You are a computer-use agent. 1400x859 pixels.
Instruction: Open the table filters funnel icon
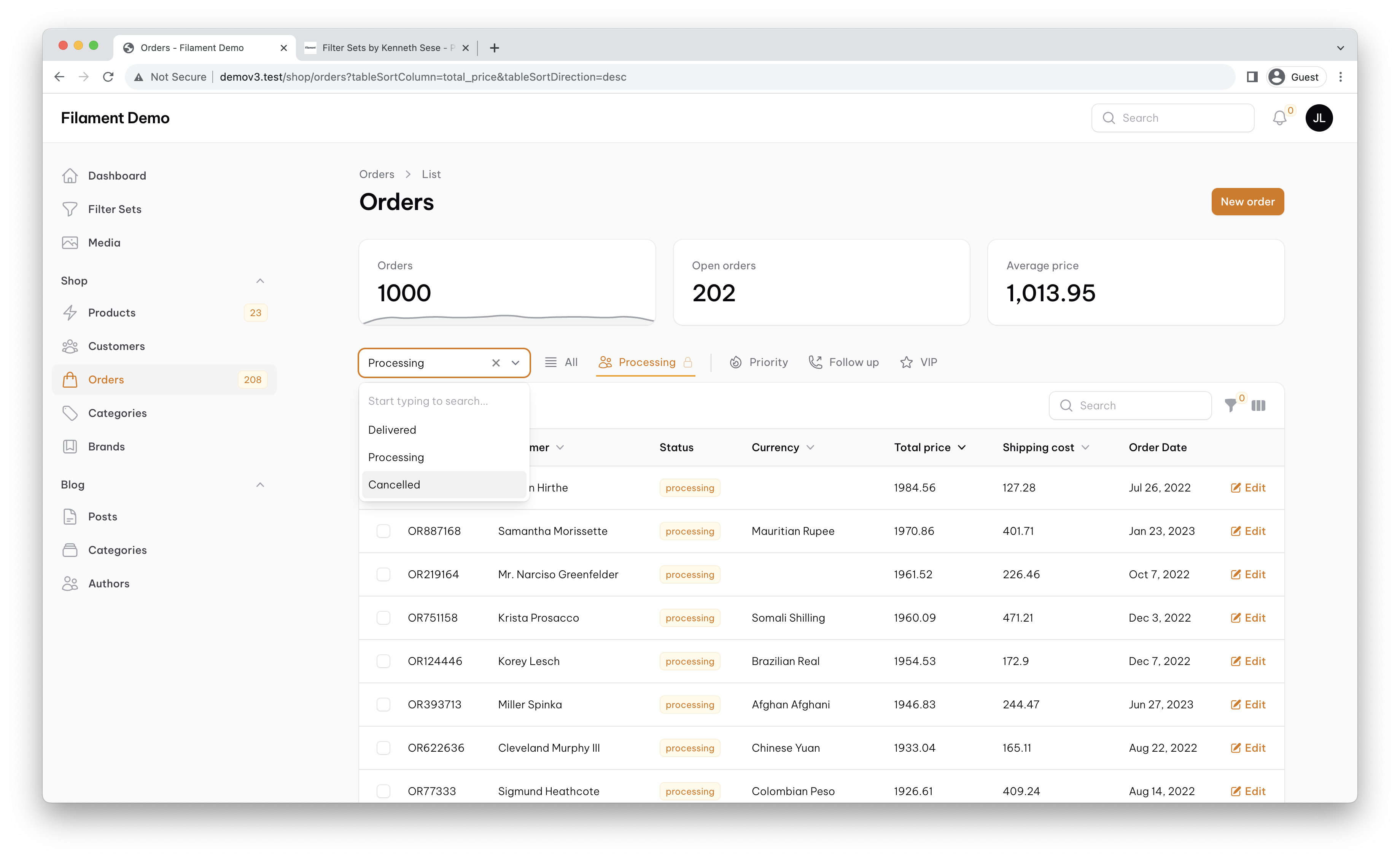click(1231, 405)
